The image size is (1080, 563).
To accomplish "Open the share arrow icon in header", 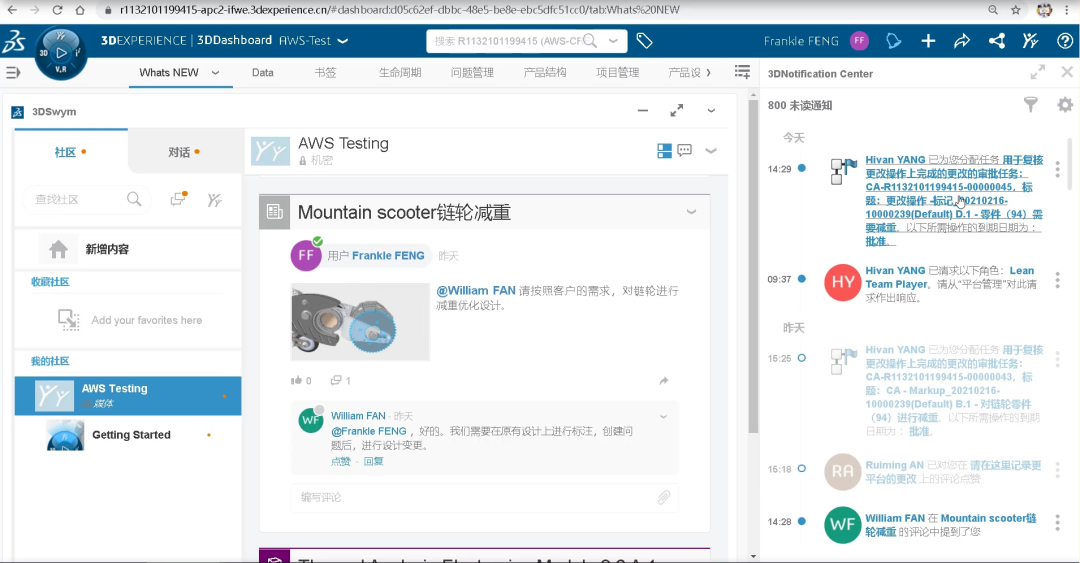I will [x=962, y=41].
